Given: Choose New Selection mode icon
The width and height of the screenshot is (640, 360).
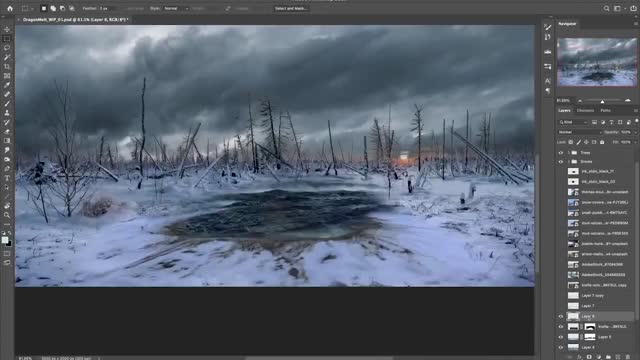Looking at the screenshot, I should click(x=44, y=8).
